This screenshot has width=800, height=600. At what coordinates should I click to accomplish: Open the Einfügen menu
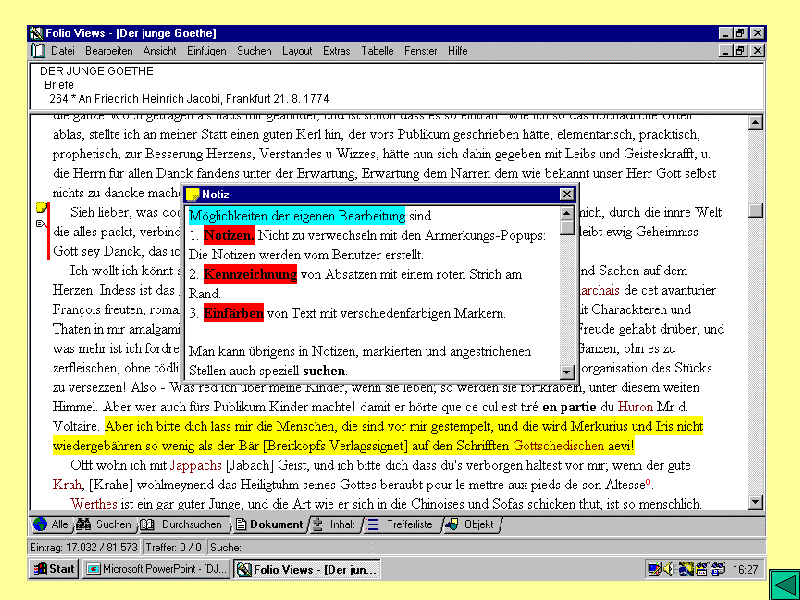(x=206, y=50)
